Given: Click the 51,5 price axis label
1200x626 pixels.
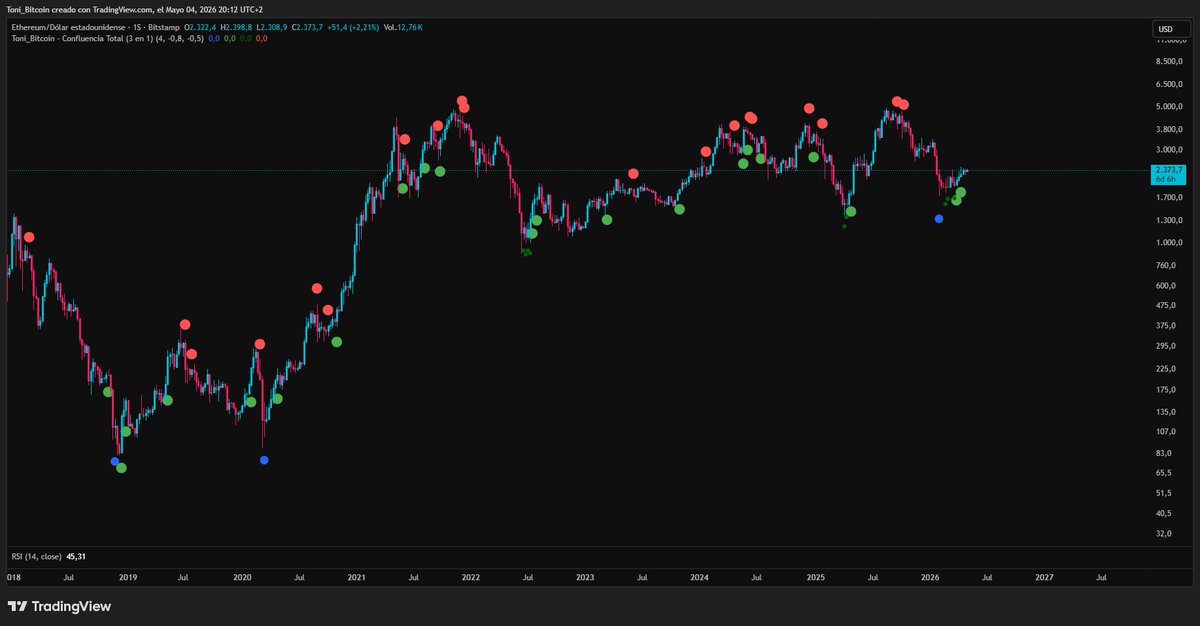Looking at the screenshot, I should 1164,493.
